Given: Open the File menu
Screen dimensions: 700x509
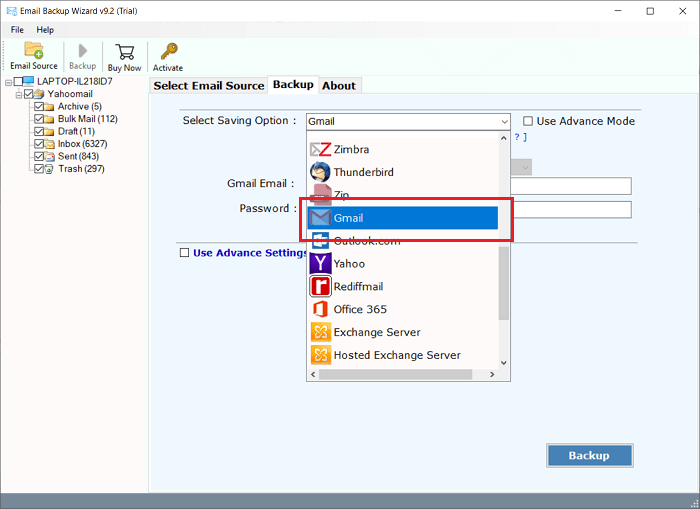Looking at the screenshot, I should [17, 30].
